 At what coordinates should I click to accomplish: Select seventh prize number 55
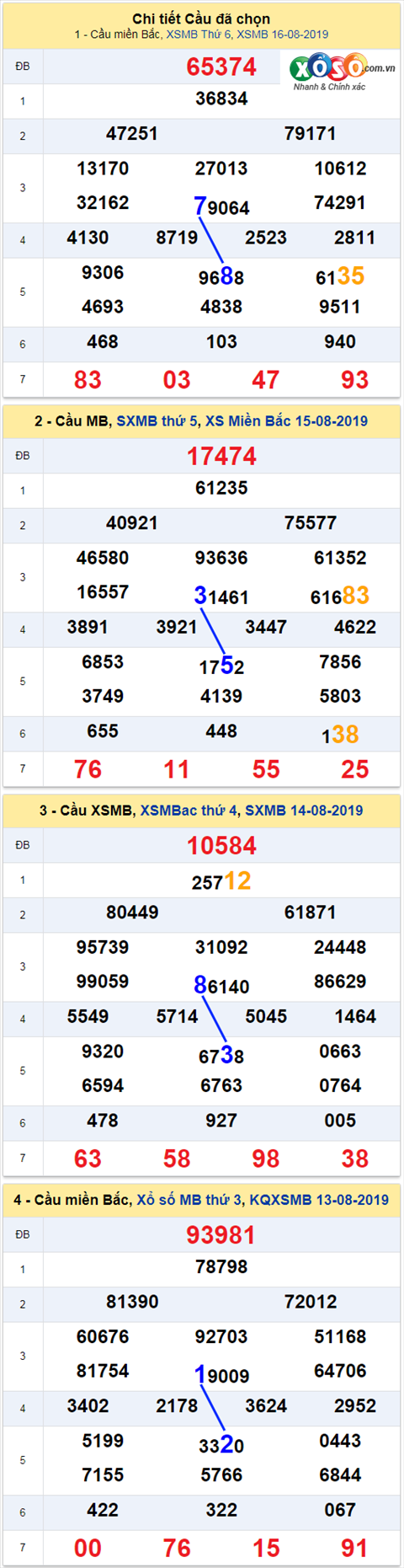coord(266,769)
